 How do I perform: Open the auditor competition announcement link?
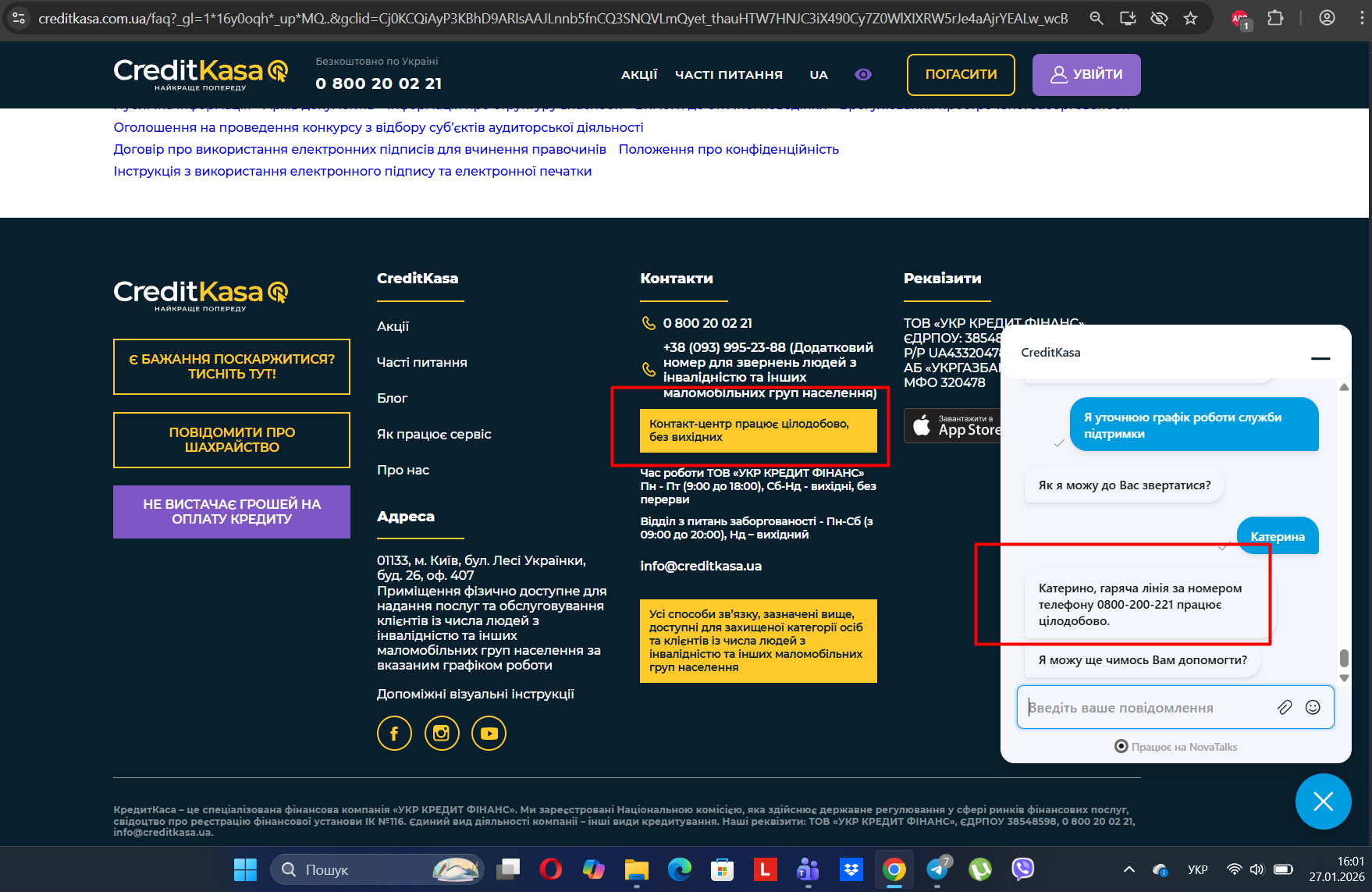point(379,127)
